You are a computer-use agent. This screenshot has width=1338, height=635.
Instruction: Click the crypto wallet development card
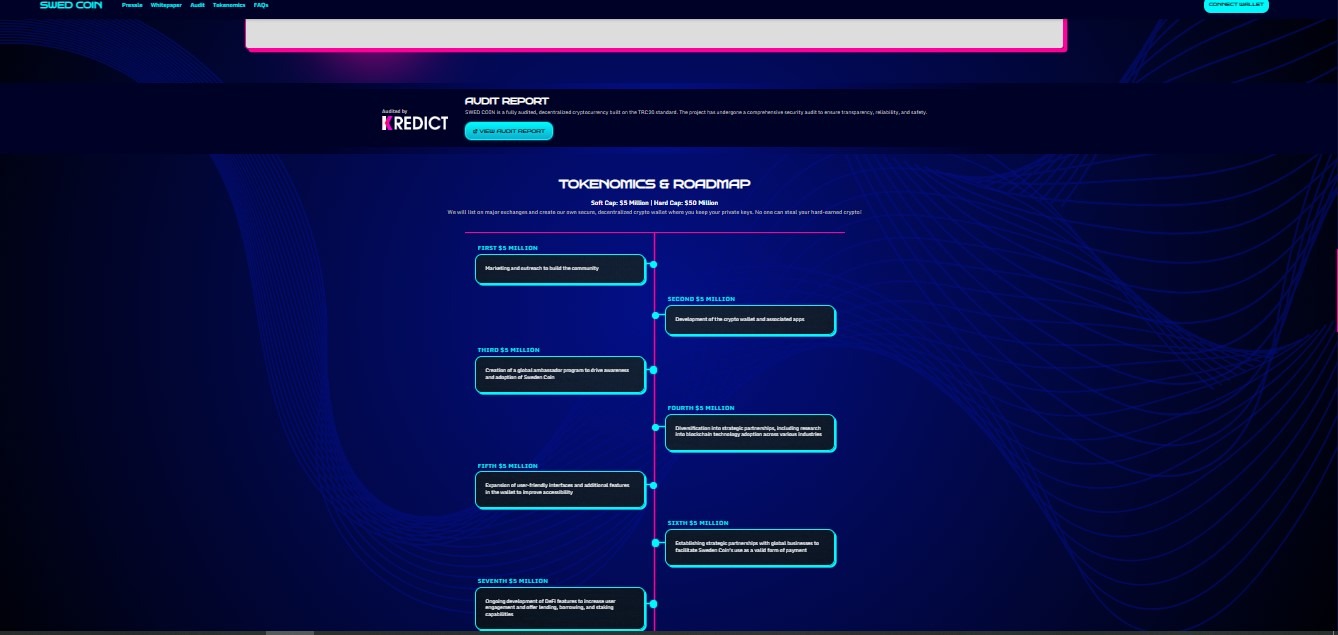[x=749, y=320]
